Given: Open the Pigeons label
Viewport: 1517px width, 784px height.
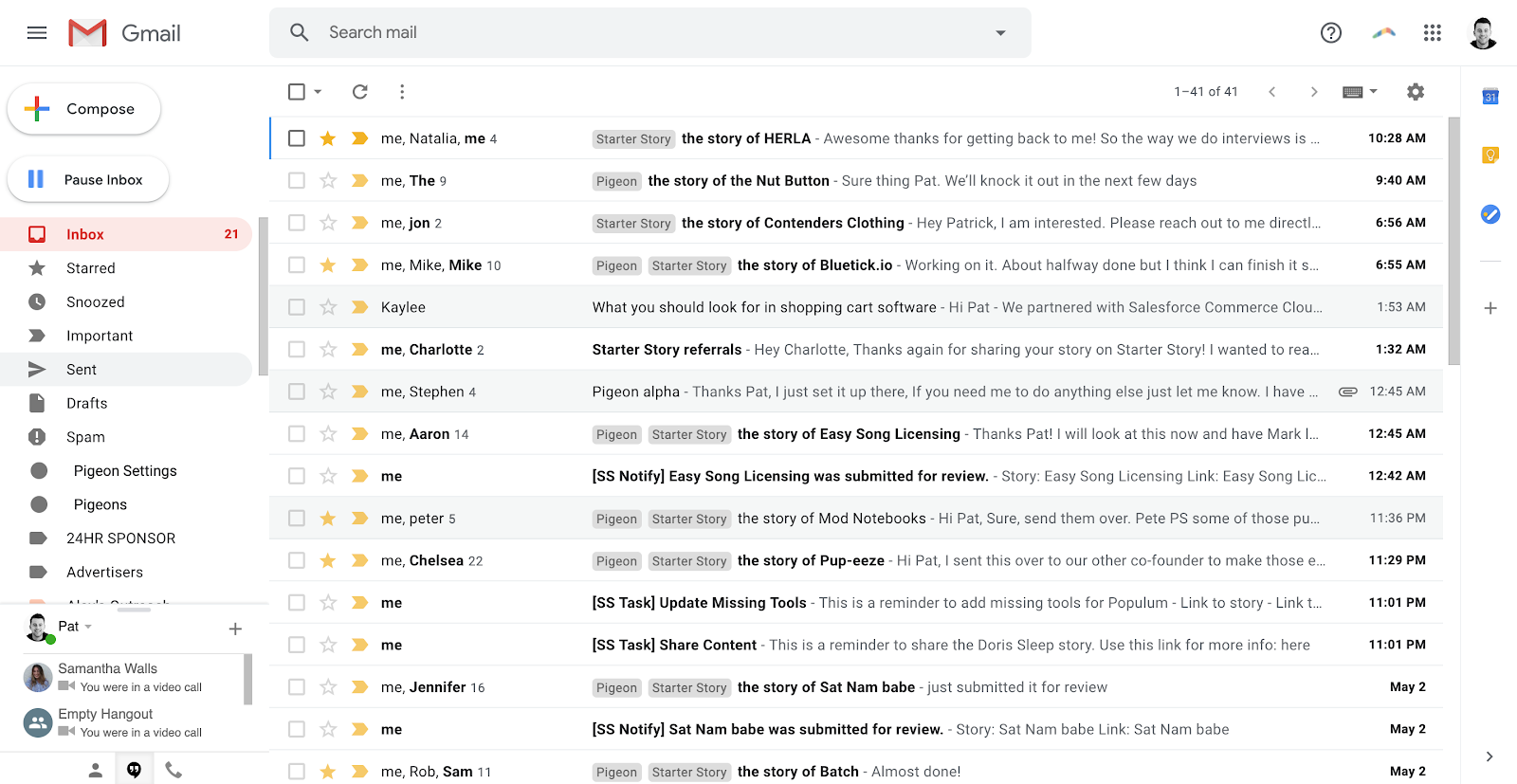Looking at the screenshot, I should coord(127,504).
